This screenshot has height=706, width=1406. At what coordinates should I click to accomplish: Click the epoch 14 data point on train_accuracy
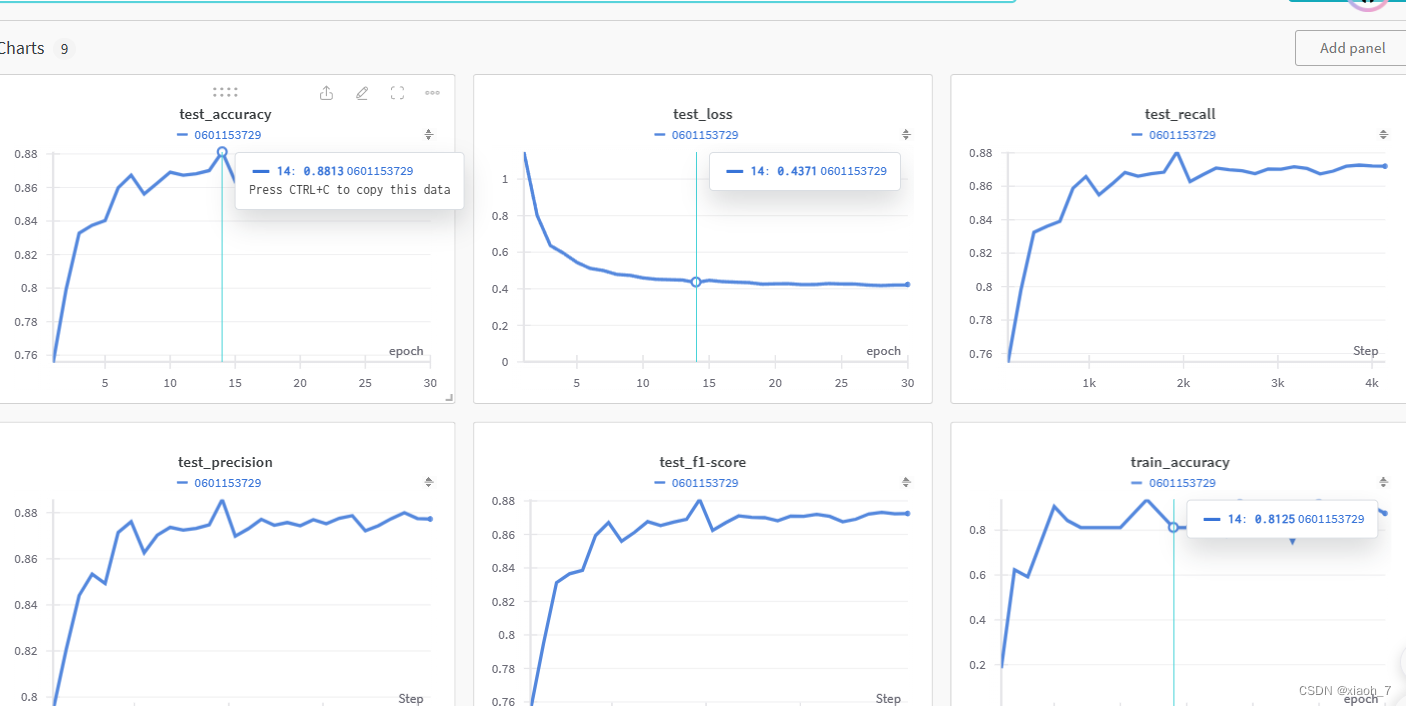[1174, 527]
